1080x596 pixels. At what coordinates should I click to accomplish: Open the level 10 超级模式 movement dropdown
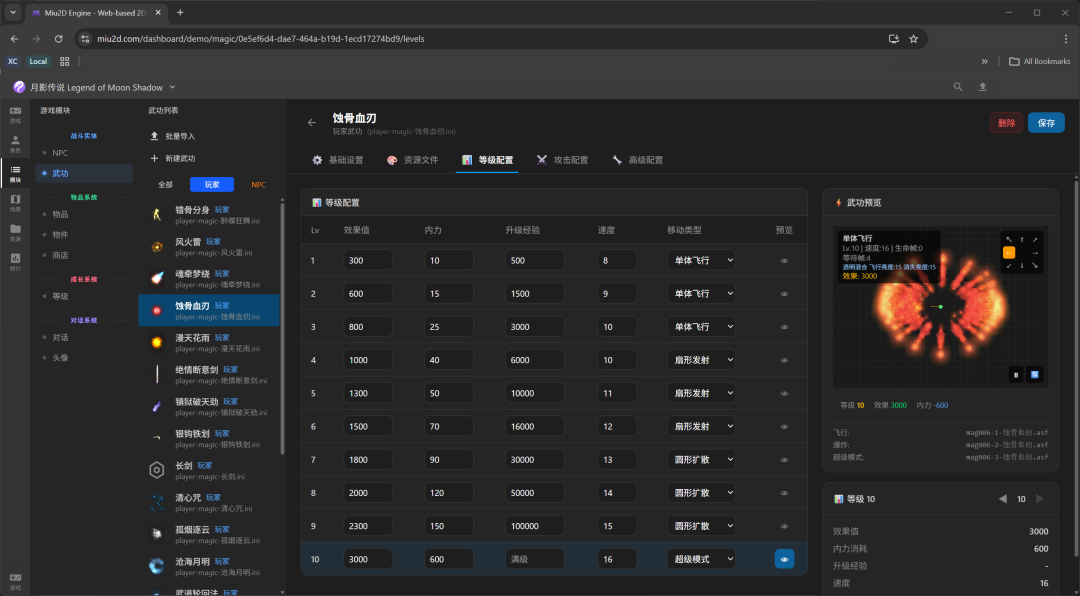click(x=701, y=559)
